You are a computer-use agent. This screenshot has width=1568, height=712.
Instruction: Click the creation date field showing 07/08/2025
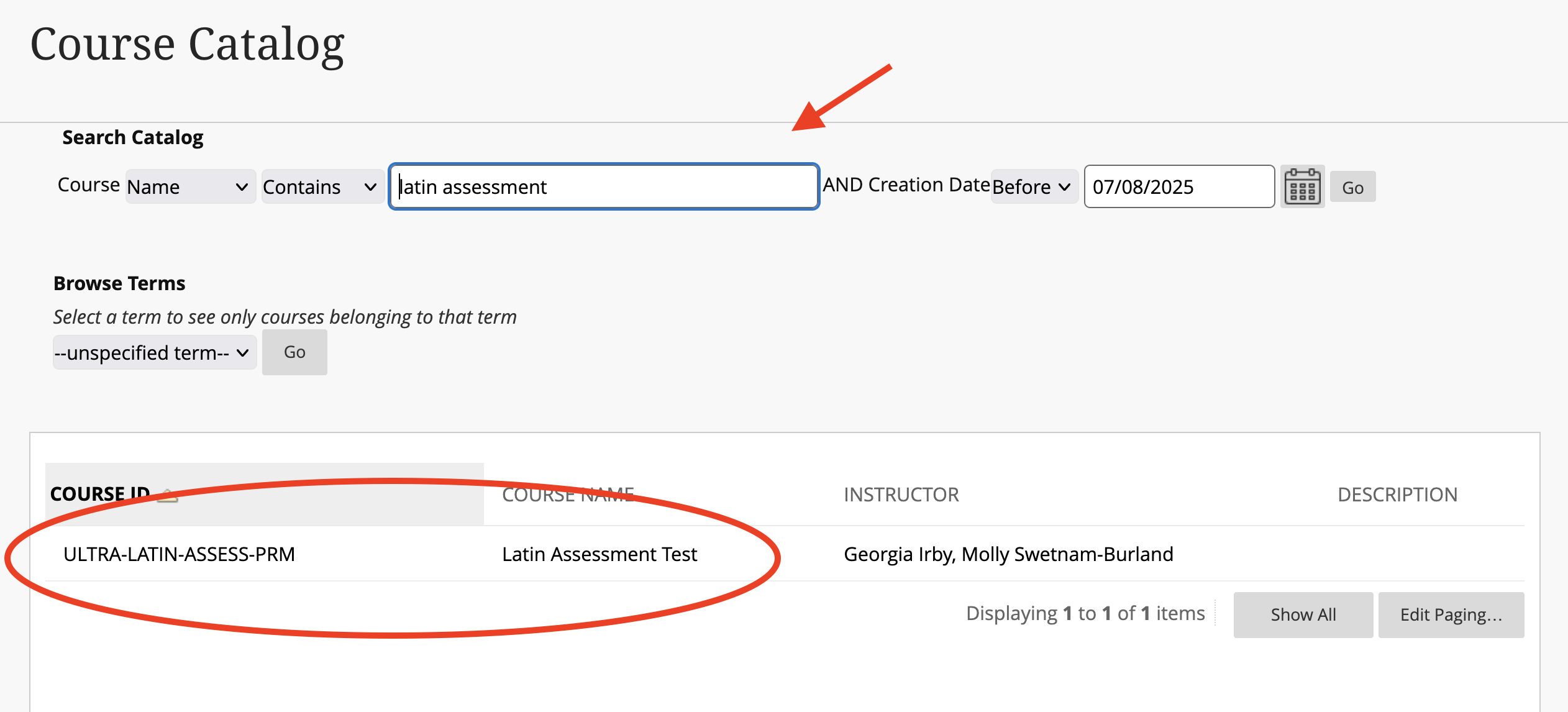[1178, 186]
